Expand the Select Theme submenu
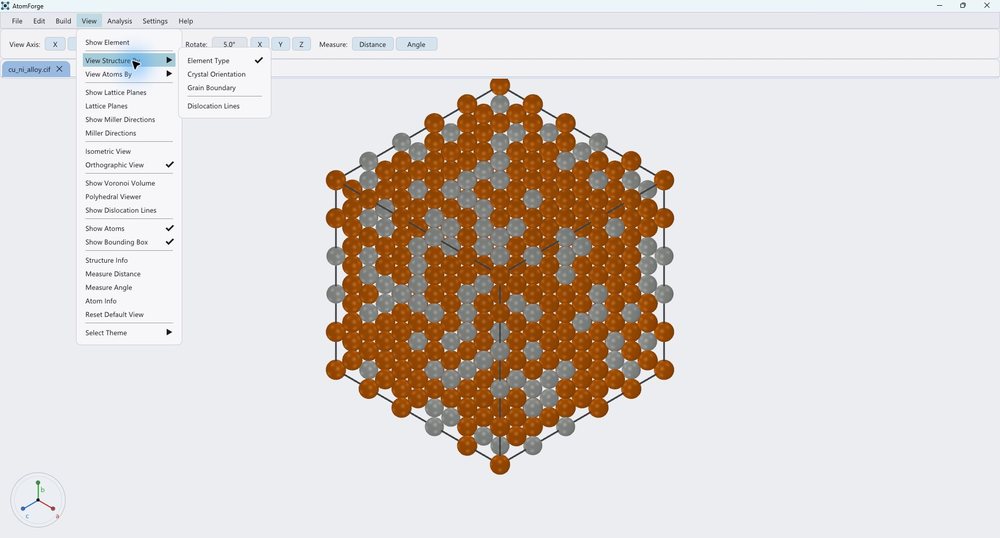 [x=128, y=333]
